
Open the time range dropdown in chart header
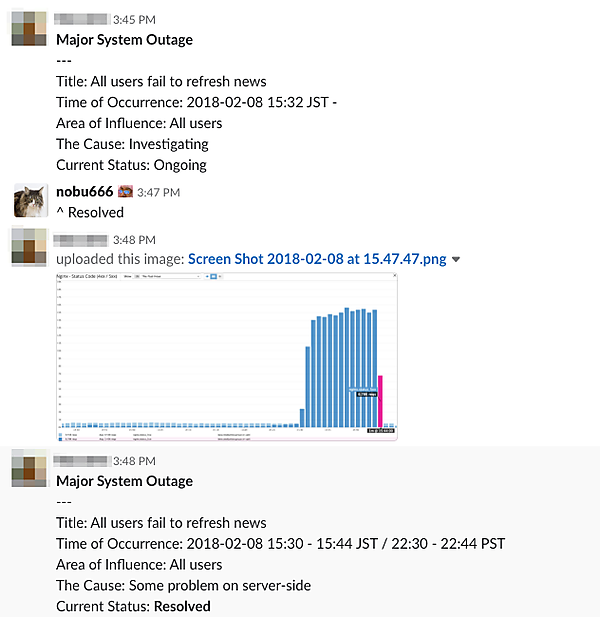click(170, 277)
